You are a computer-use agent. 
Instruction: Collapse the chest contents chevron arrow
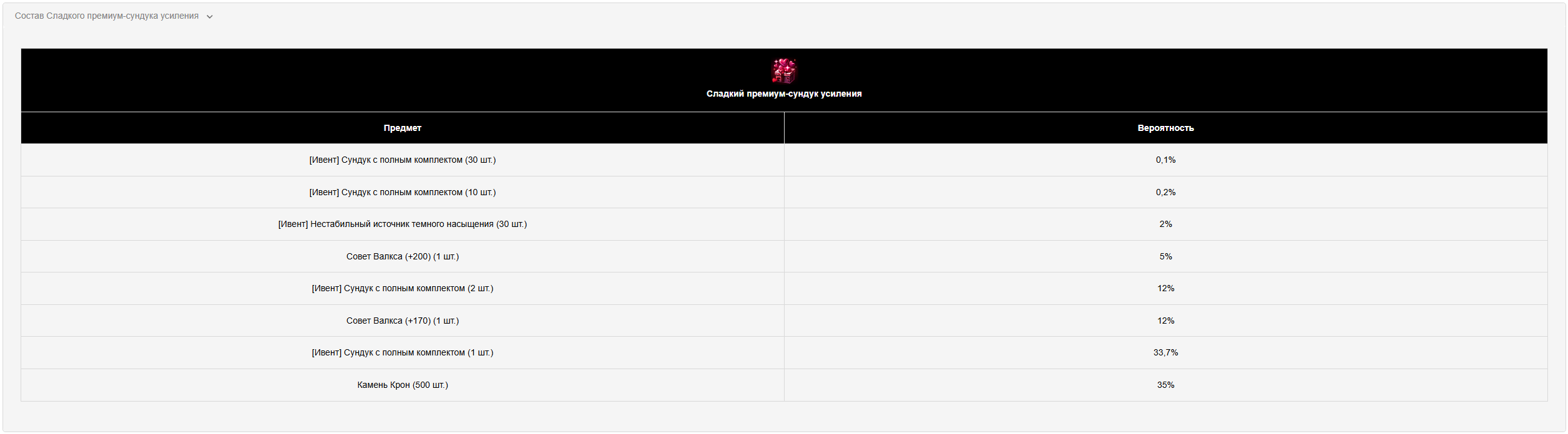pos(210,17)
